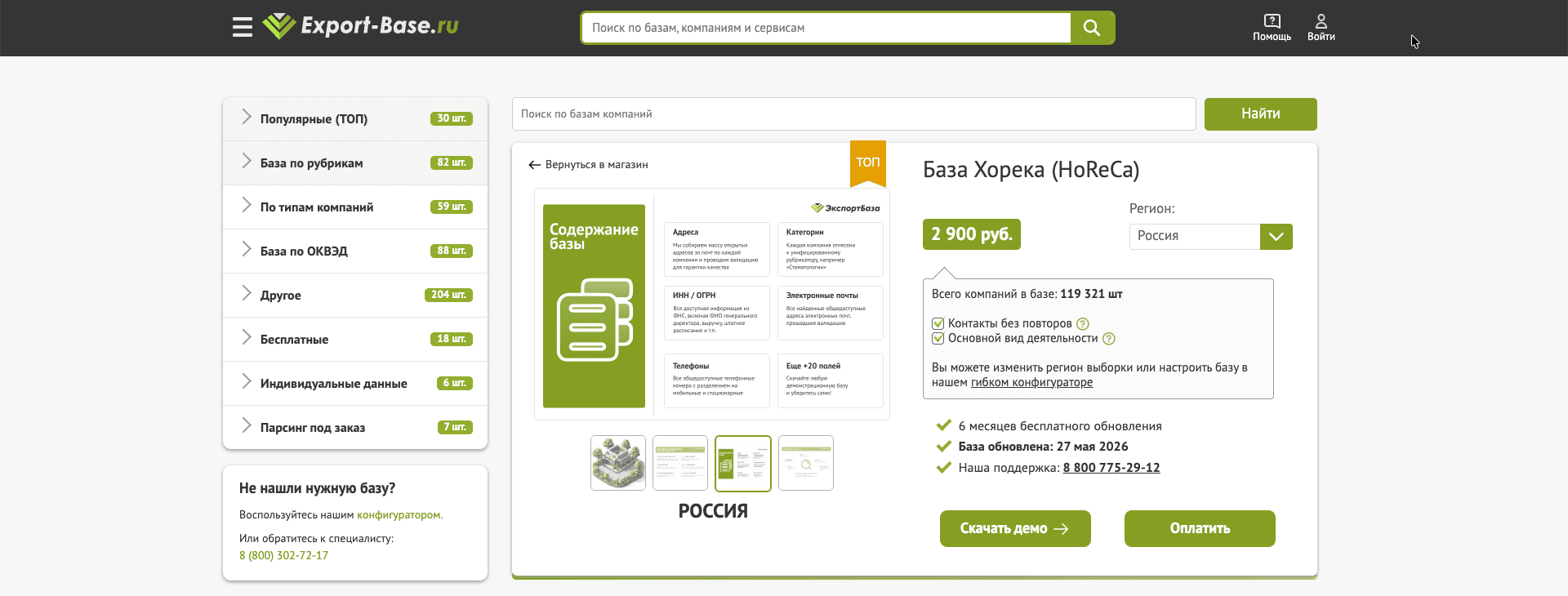Click Всего компаний в базе: 119 321 шт text

(1027, 294)
